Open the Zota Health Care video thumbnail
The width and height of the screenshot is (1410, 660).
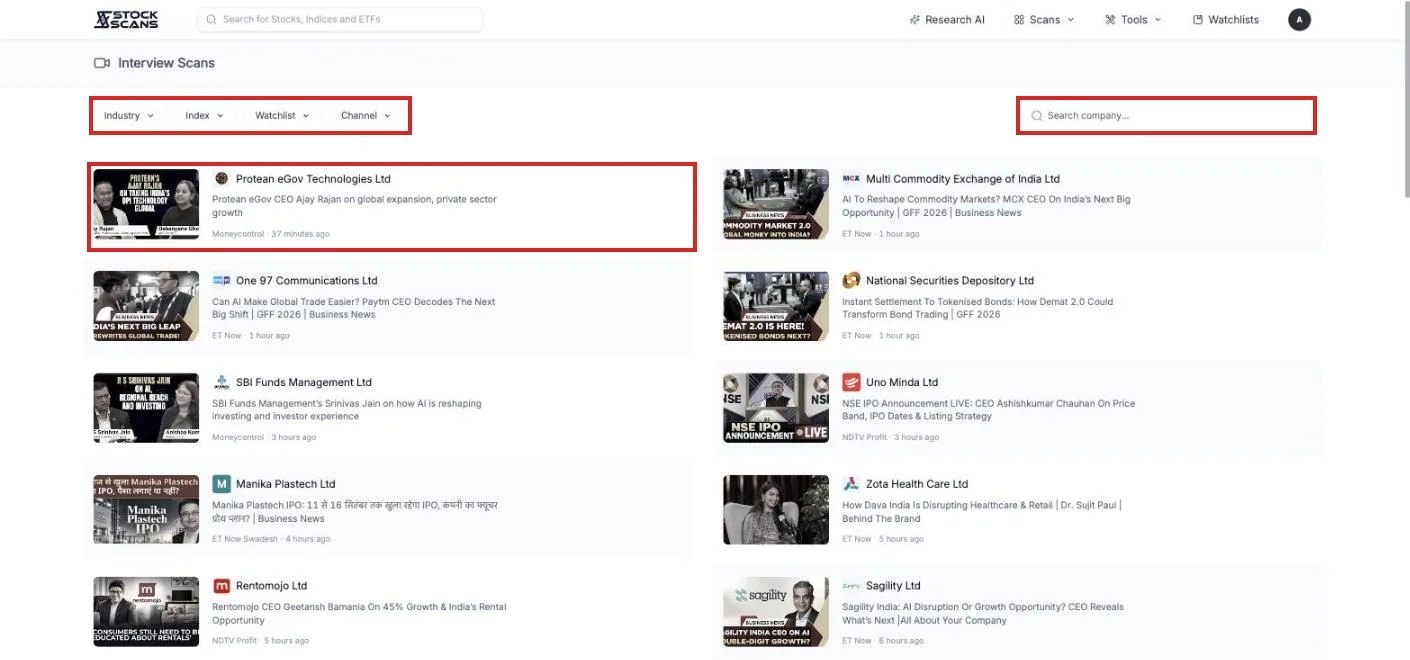pos(776,510)
